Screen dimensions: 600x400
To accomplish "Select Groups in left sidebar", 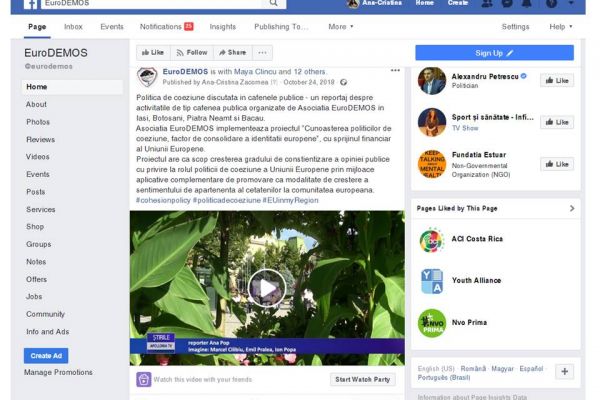I will pos(38,244).
